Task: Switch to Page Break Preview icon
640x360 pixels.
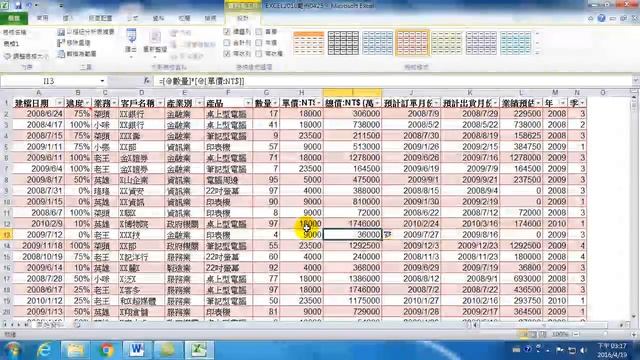Action: (x=542, y=334)
